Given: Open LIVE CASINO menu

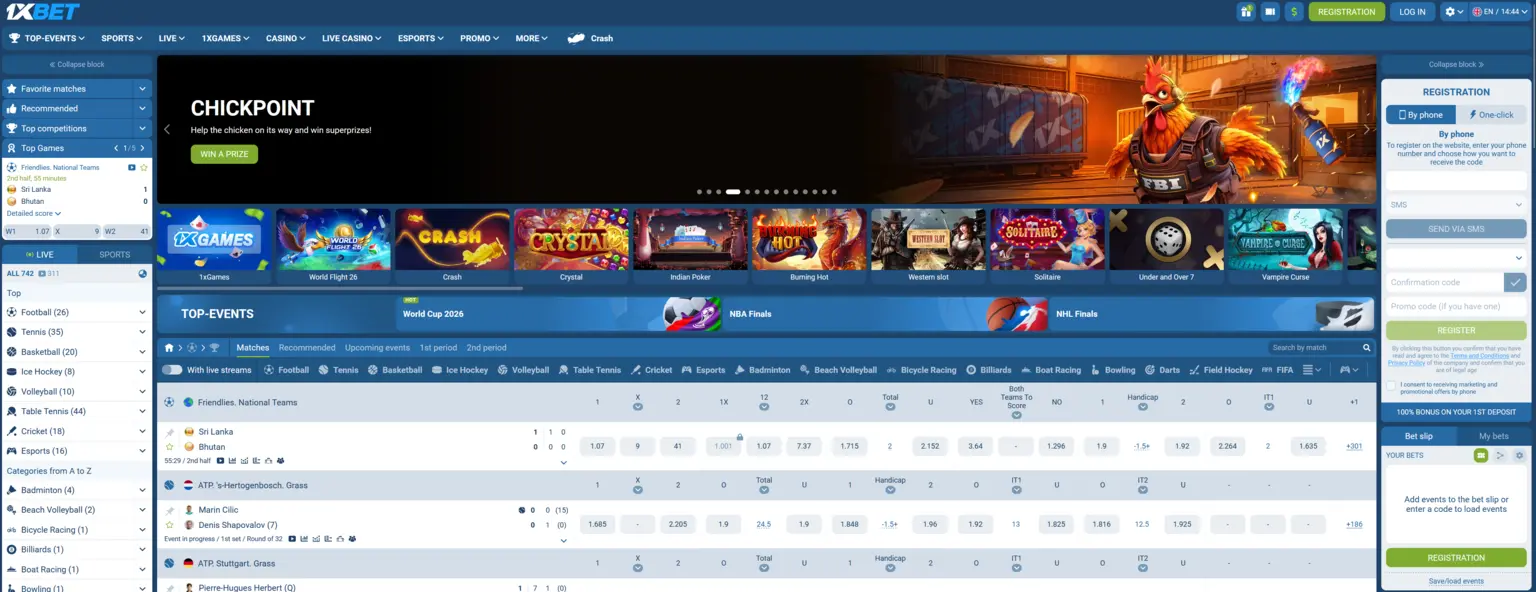Looking at the screenshot, I should pyautogui.click(x=351, y=38).
